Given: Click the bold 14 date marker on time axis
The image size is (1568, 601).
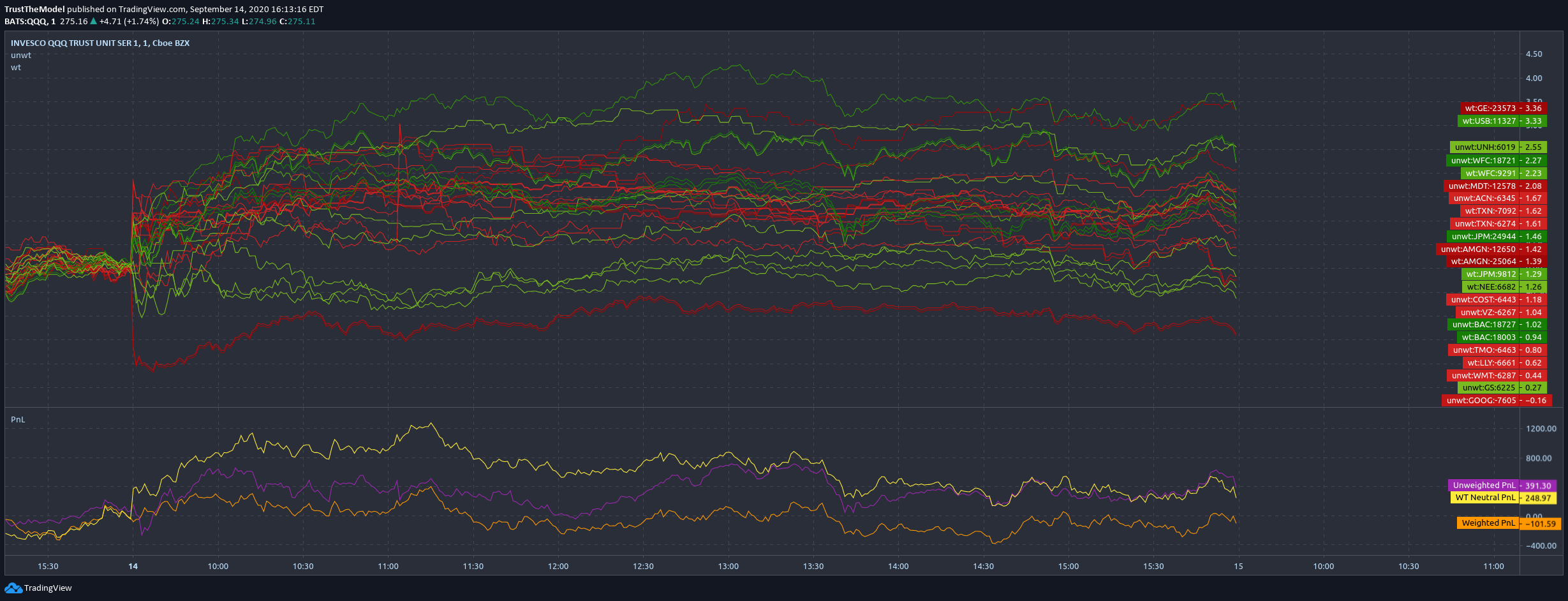Looking at the screenshot, I should click(133, 566).
